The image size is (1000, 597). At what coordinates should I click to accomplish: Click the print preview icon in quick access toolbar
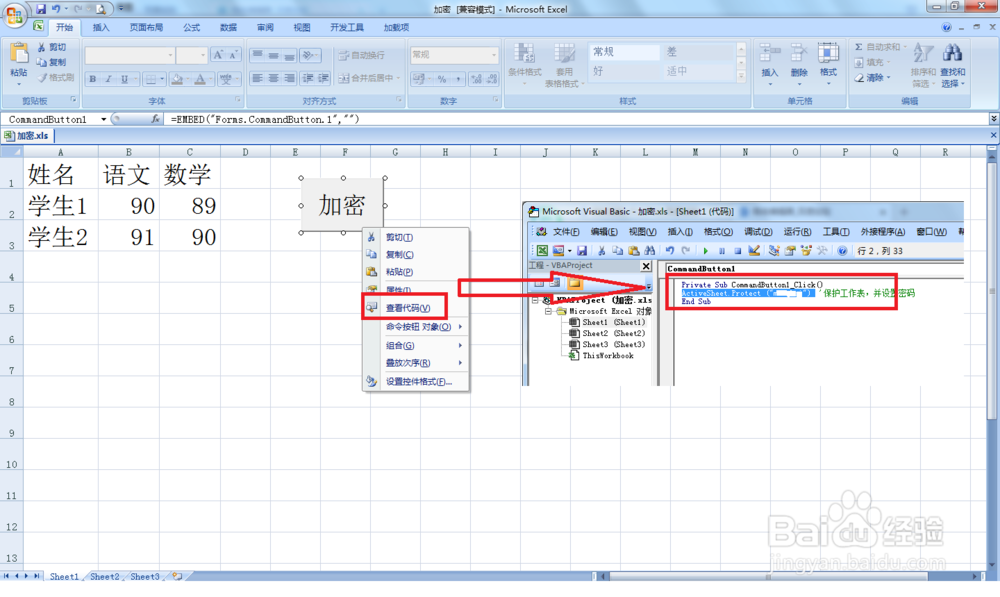pos(101,9)
